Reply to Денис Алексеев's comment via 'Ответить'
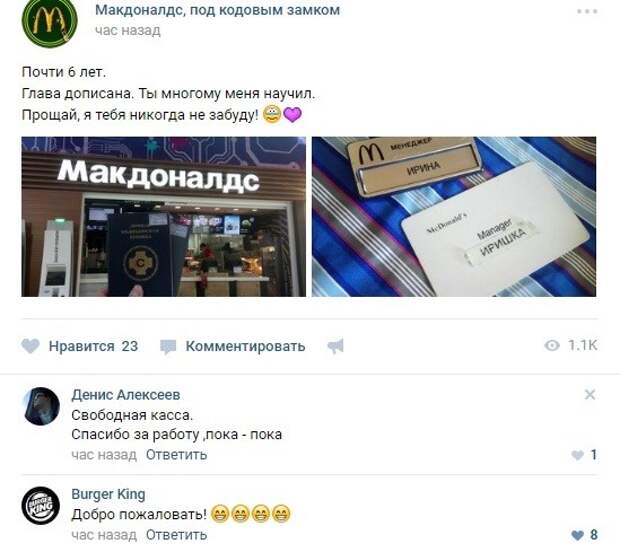Screen dimensions: 620x552 coord(176,455)
